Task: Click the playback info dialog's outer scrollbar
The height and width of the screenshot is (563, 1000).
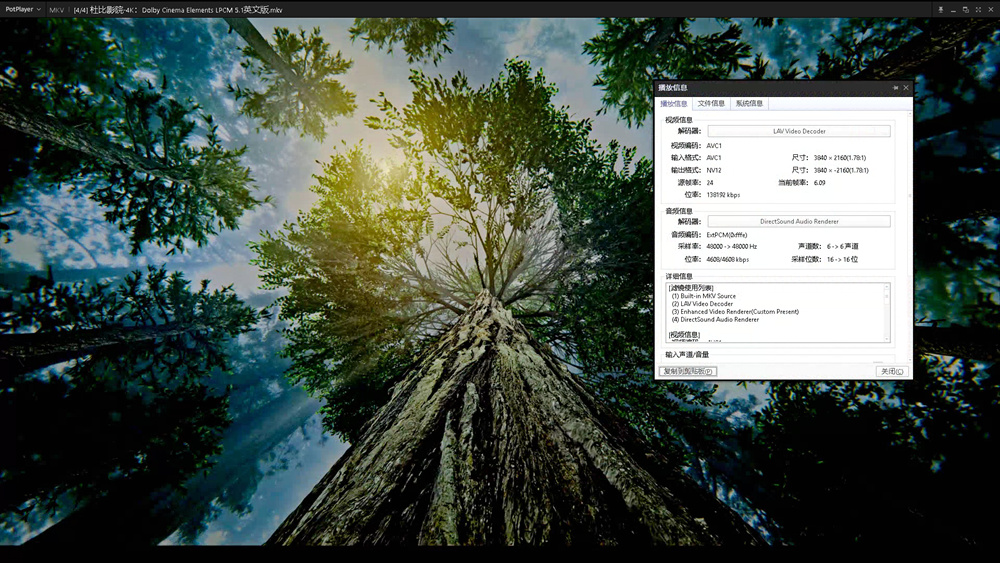Action: 910,236
